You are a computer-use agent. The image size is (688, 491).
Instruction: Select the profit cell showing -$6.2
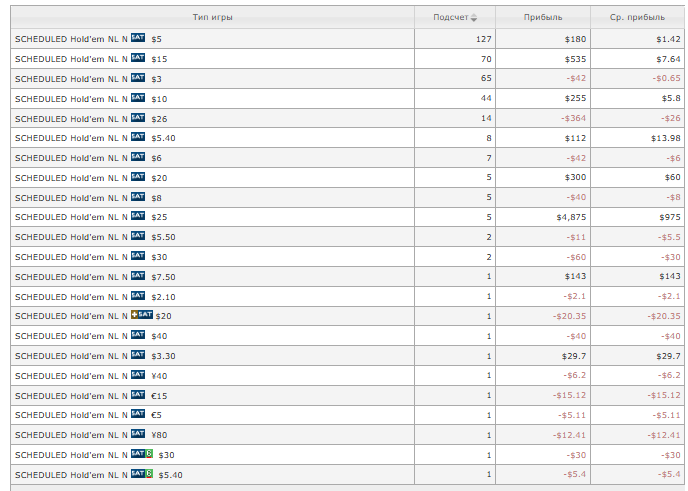click(543, 376)
